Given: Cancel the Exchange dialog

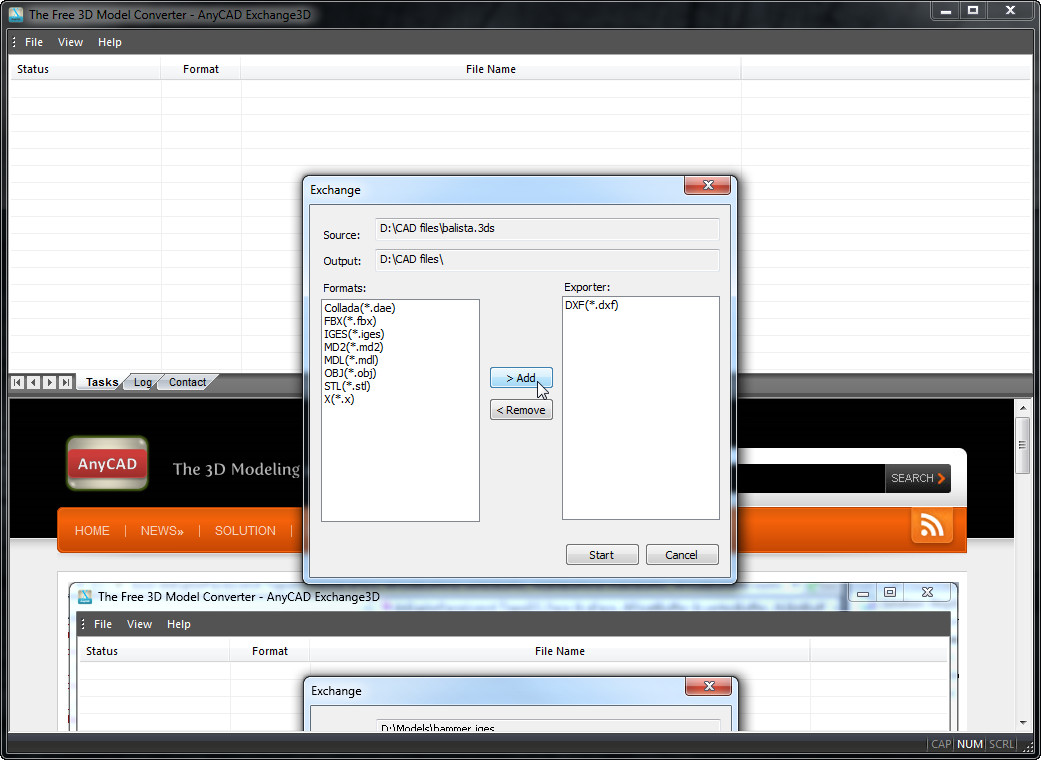Looking at the screenshot, I should coord(681,555).
